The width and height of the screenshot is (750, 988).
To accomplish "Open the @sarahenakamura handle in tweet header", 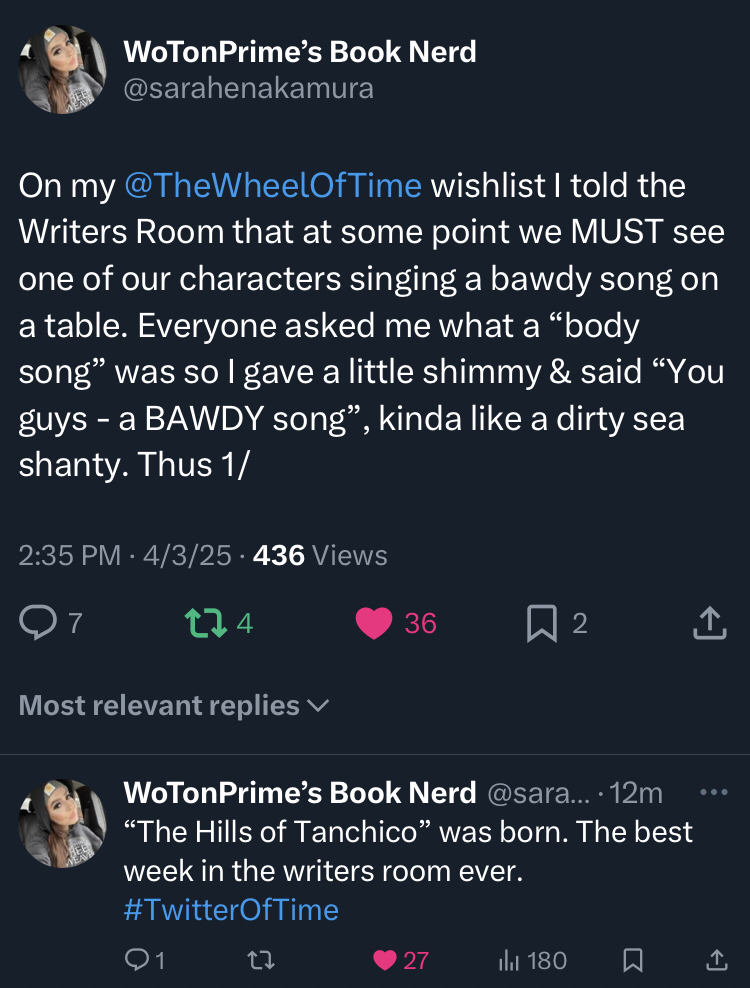I will (x=248, y=88).
